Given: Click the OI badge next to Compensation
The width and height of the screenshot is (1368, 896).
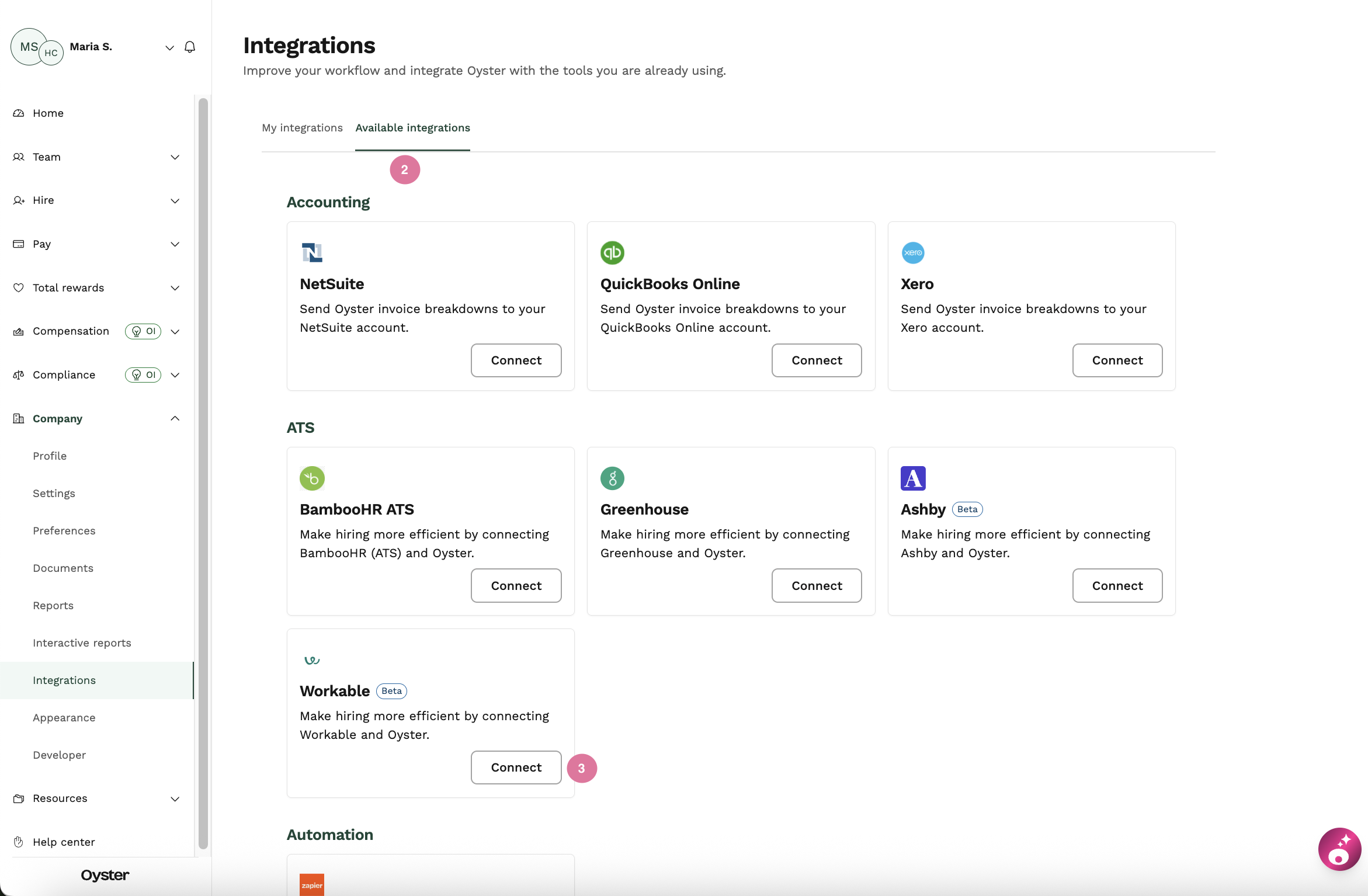Looking at the screenshot, I should [x=143, y=331].
